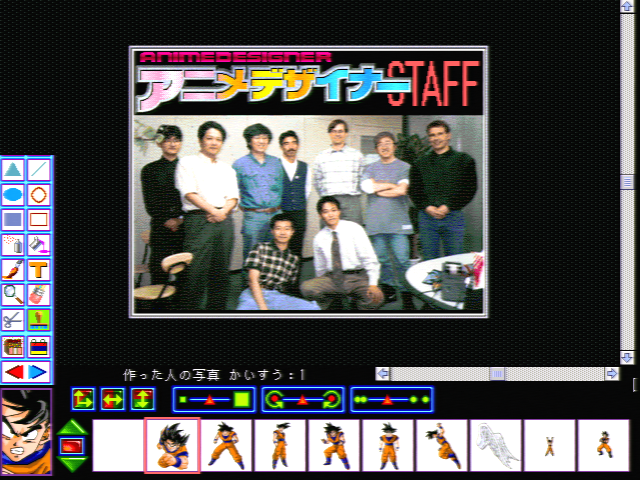Click the green down triangle by the stamps
Screen dimensions: 640x480
point(72,464)
